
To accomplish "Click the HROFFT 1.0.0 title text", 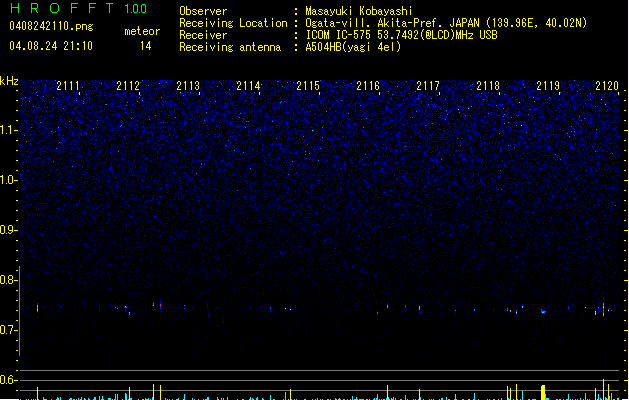I will point(78,8).
